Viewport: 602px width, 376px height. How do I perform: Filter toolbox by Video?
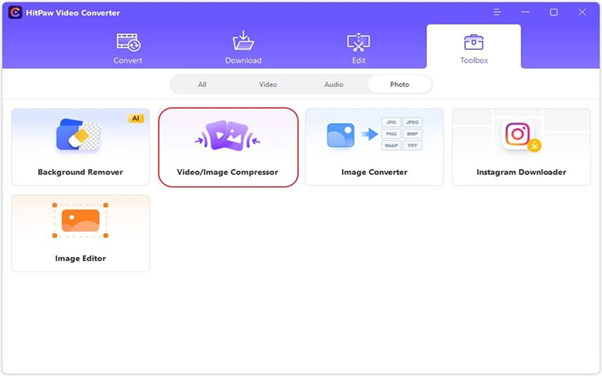click(x=268, y=84)
